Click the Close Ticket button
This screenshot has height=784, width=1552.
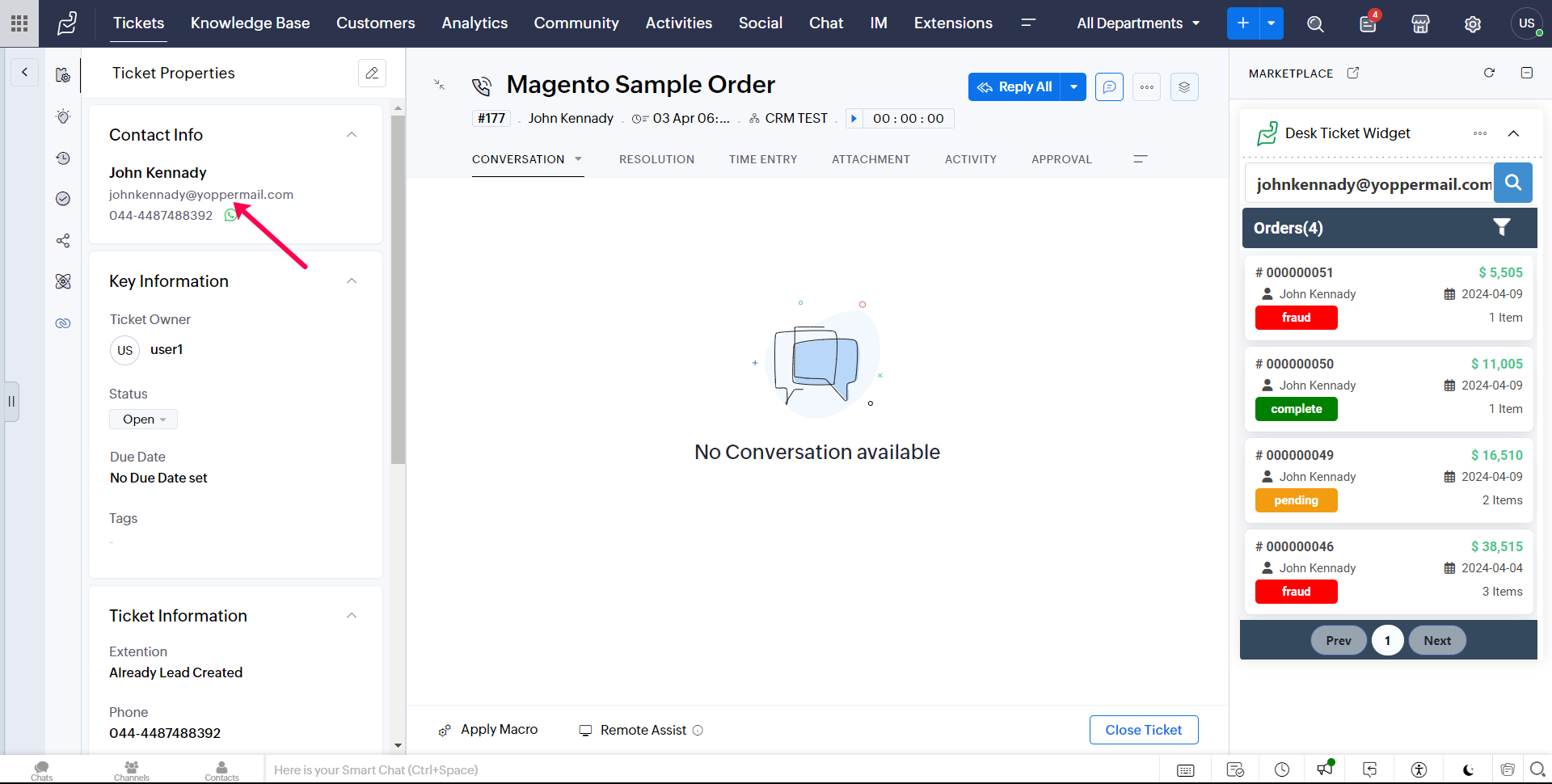[1143, 730]
